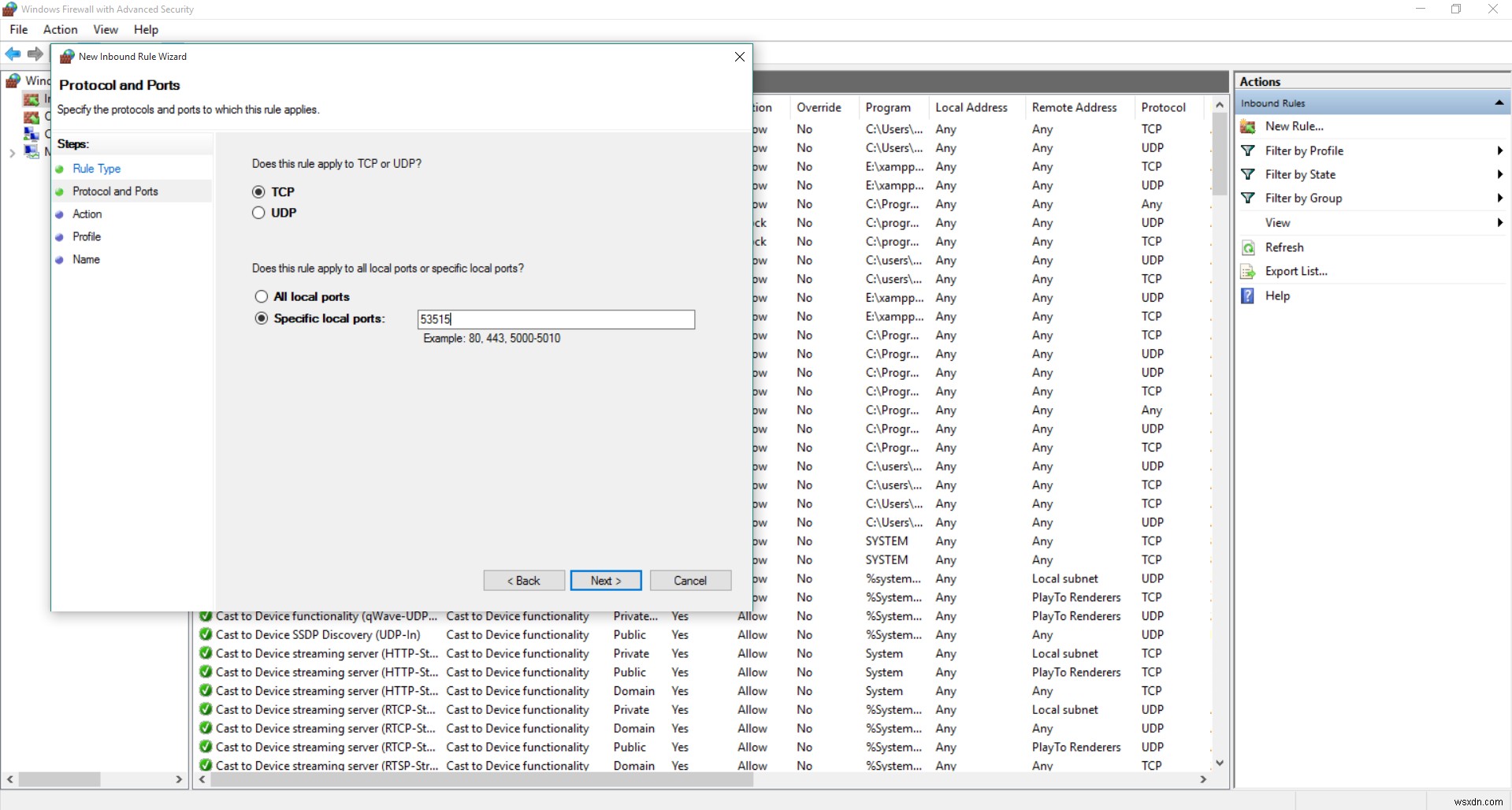Choose All local ports option
The height and width of the screenshot is (810, 1512).
[x=262, y=296]
